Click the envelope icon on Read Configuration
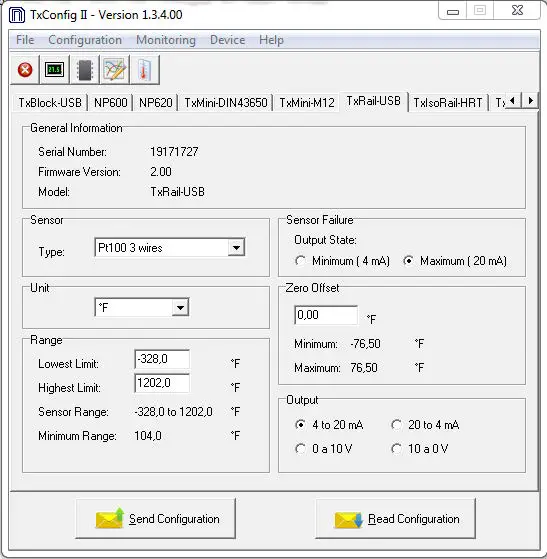 tap(348, 519)
